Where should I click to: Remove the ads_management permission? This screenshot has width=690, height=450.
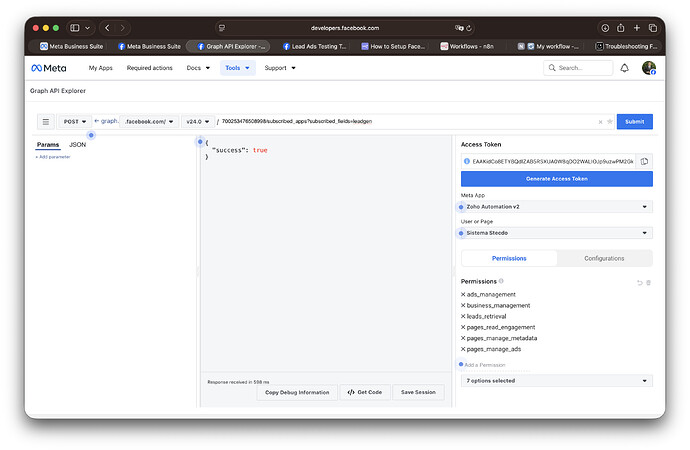[x=463, y=294]
